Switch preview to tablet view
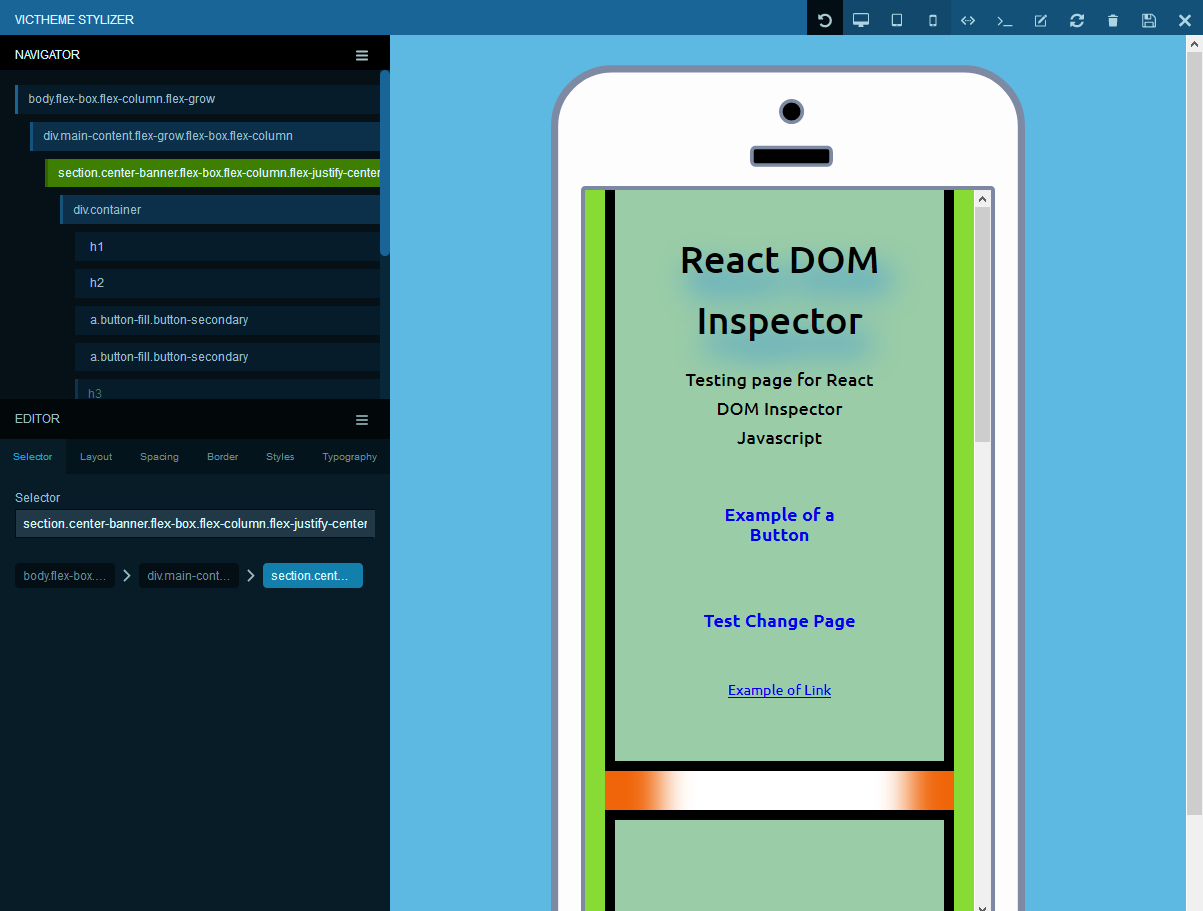 pos(897,20)
